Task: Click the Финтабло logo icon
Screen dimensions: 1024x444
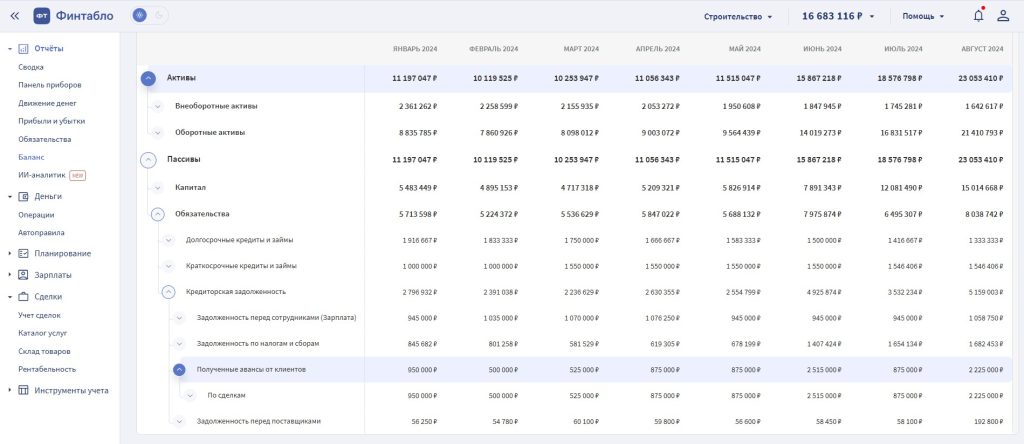Action: tap(42, 16)
